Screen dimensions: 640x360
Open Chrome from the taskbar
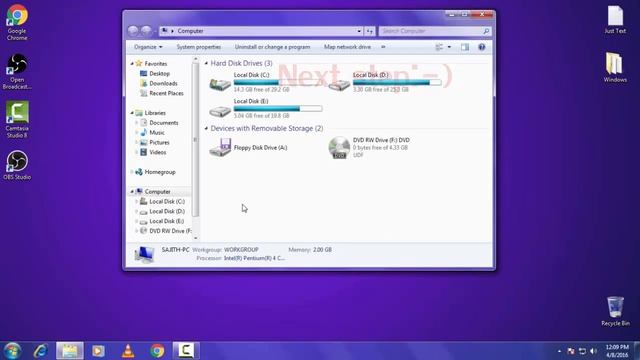157,351
